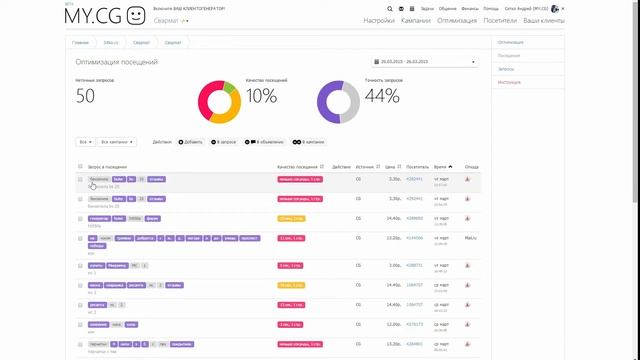This screenshot has width=640, height=360.
Task: Click the double circle icon on В кампании
Action: point(297,142)
